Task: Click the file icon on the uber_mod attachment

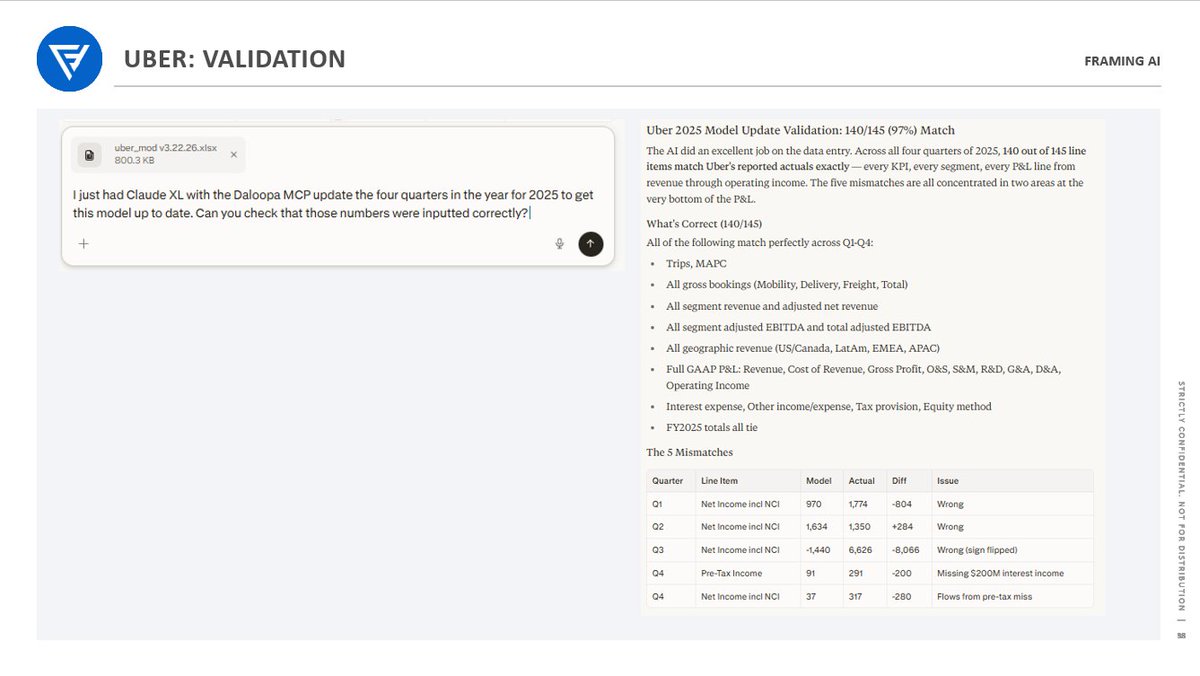Action: click(x=90, y=155)
